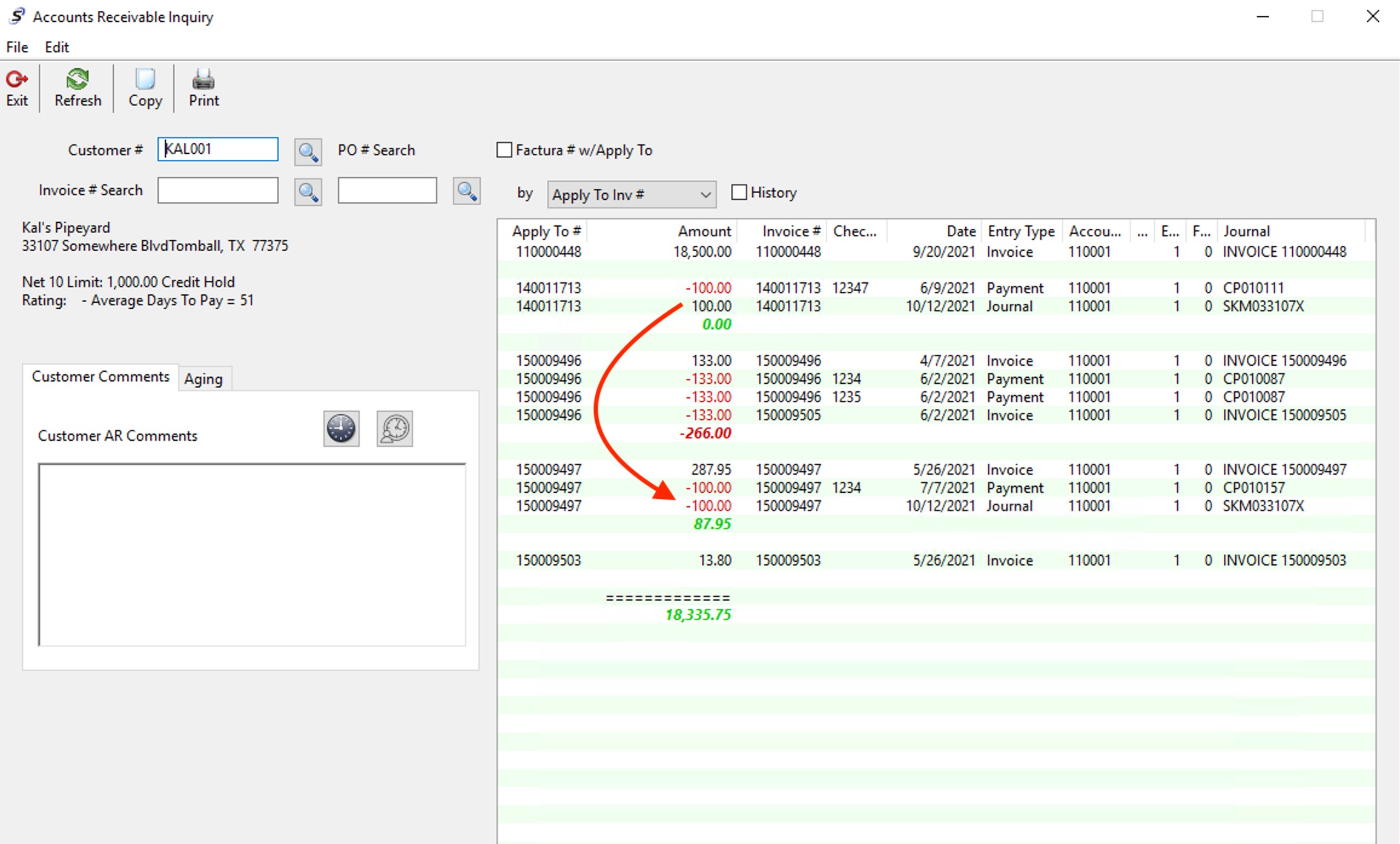Select the invoice 110000448 row
The width and height of the screenshot is (1400, 844).
pyautogui.click(x=787, y=252)
